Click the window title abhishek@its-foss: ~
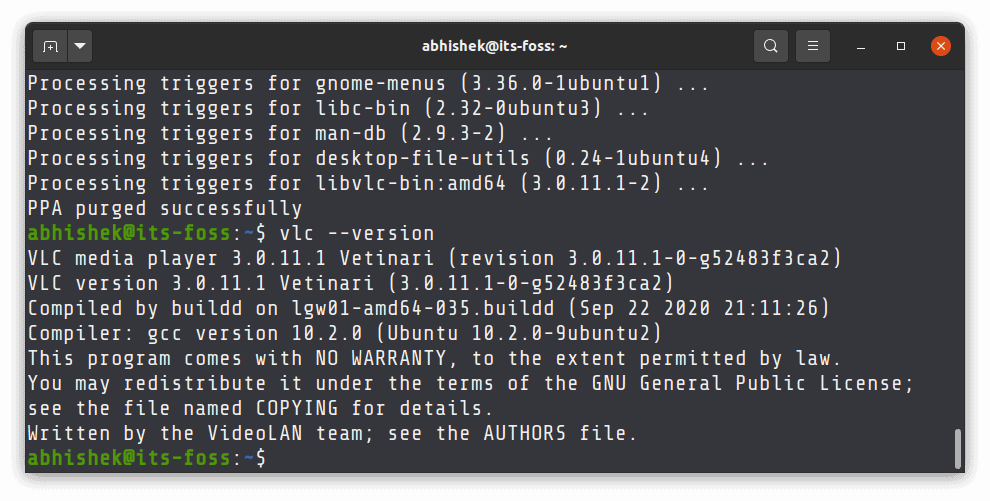The height and width of the screenshot is (501, 990). click(494, 46)
